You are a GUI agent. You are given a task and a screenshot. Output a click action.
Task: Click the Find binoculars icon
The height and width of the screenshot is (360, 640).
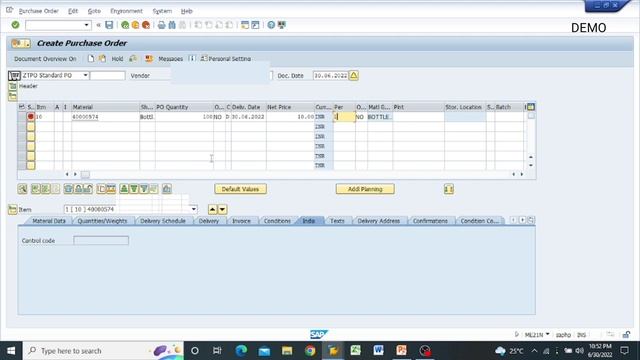click(x=172, y=25)
